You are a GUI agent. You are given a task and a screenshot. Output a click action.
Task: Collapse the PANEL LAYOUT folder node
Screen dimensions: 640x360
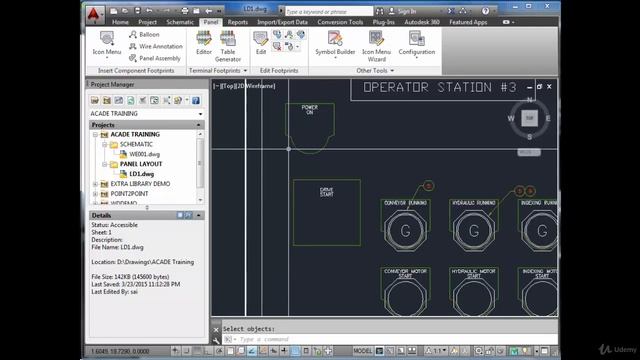(104, 164)
